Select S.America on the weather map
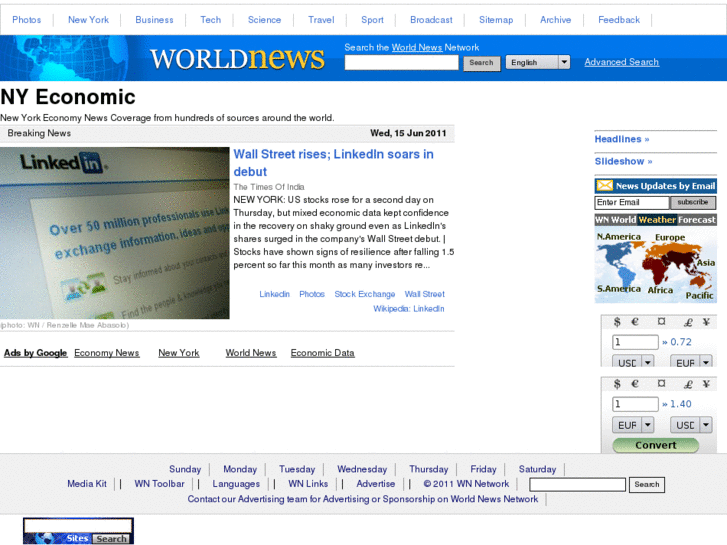The height and width of the screenshot is (545, 727). [619, 289]
